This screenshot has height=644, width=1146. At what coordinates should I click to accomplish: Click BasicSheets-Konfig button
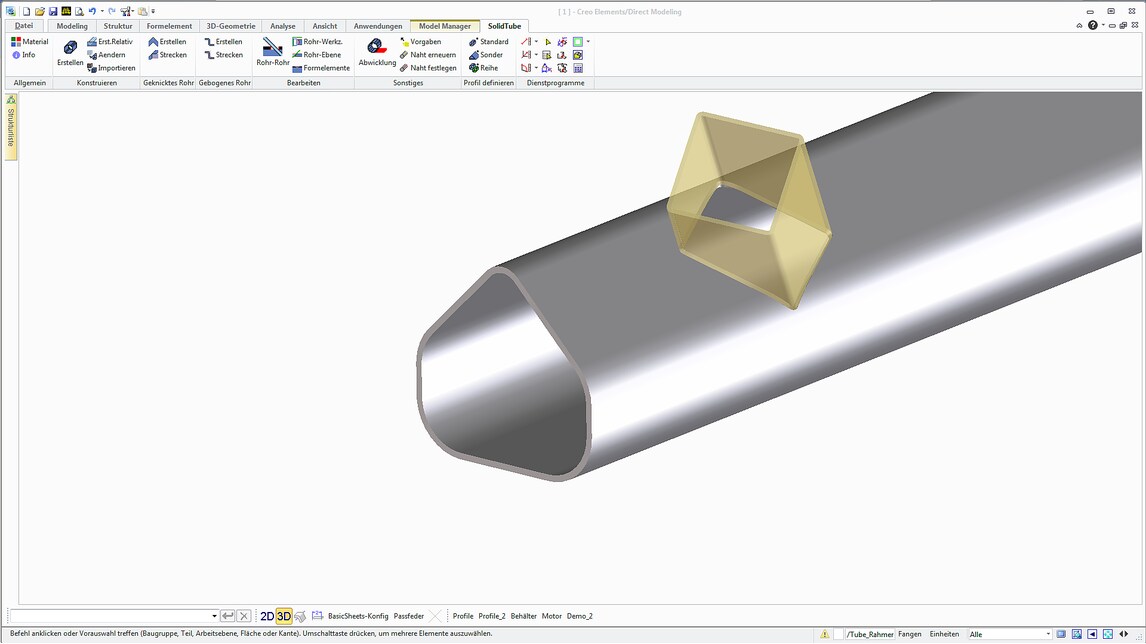tap(357, 616)
